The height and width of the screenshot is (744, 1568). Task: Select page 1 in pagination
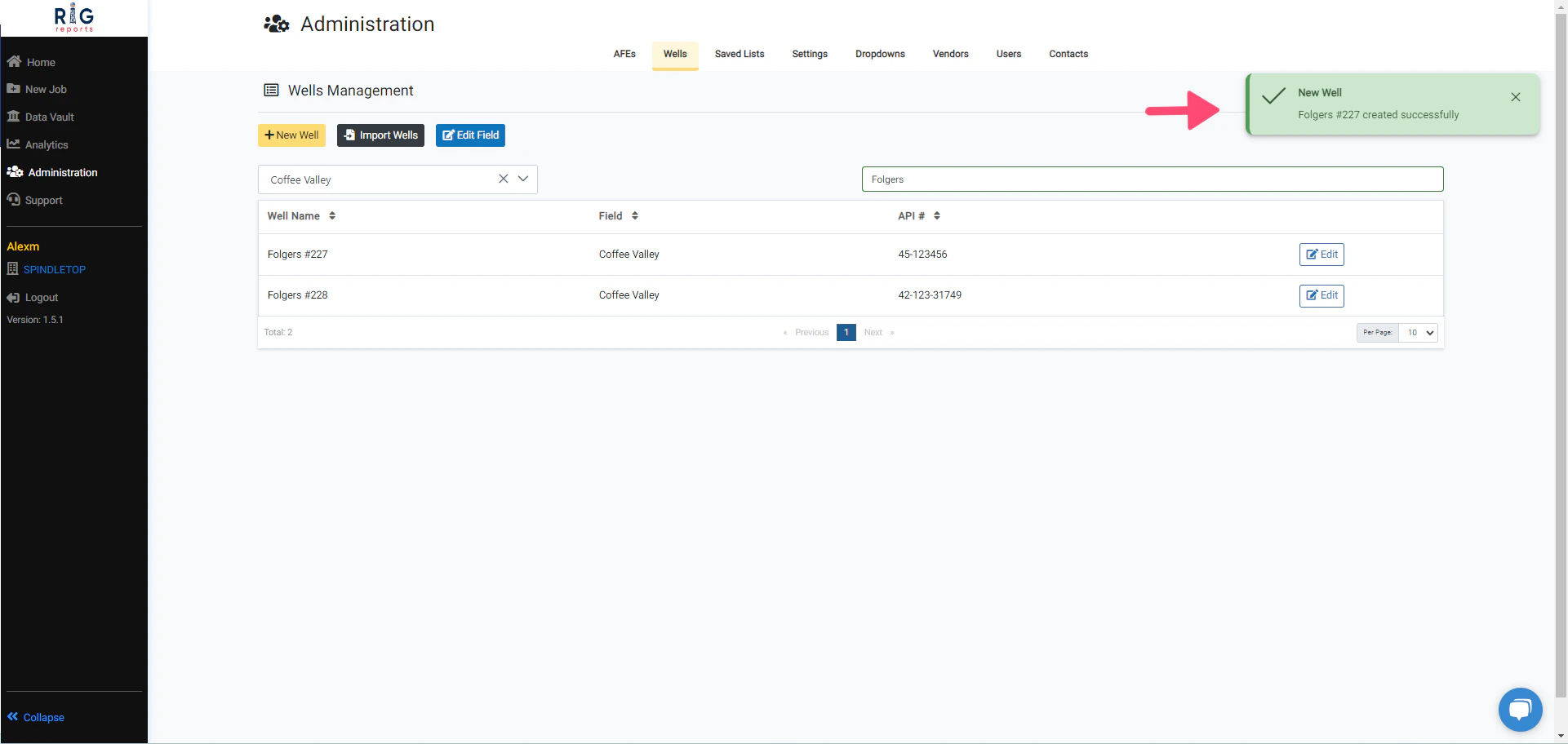[846, 333]
